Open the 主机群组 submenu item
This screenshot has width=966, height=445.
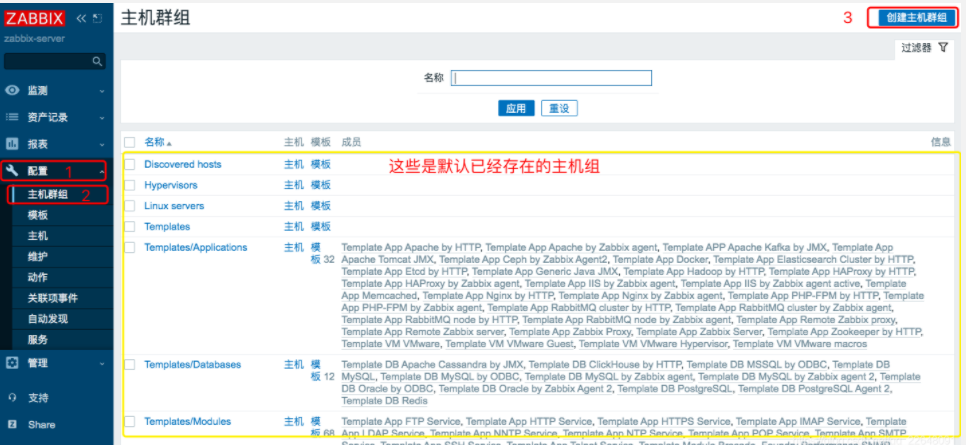pyautogui.click(x=47, y=195)
